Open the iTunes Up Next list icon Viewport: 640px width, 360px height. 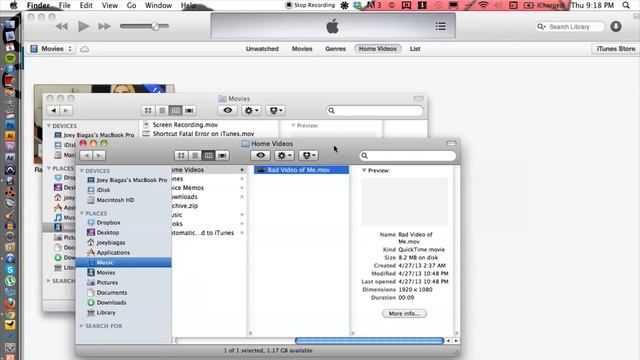tap(440, 27)
